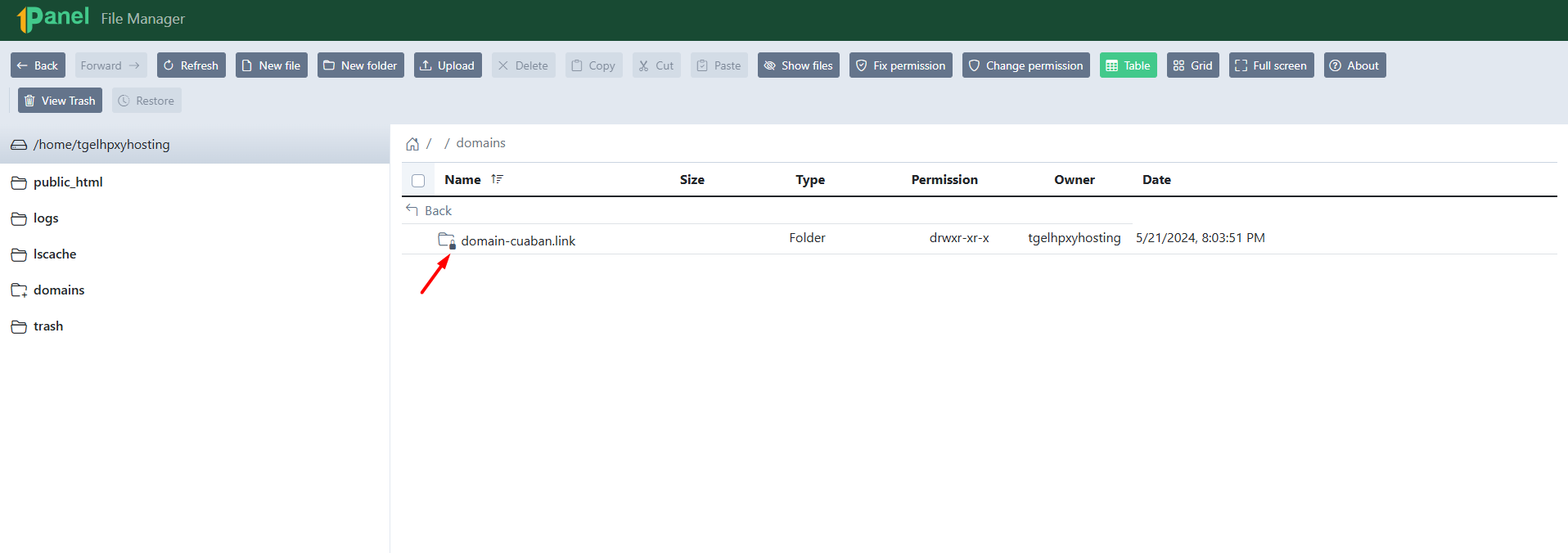
Task: Switch to Grid view
Action: coord(1192,65)
